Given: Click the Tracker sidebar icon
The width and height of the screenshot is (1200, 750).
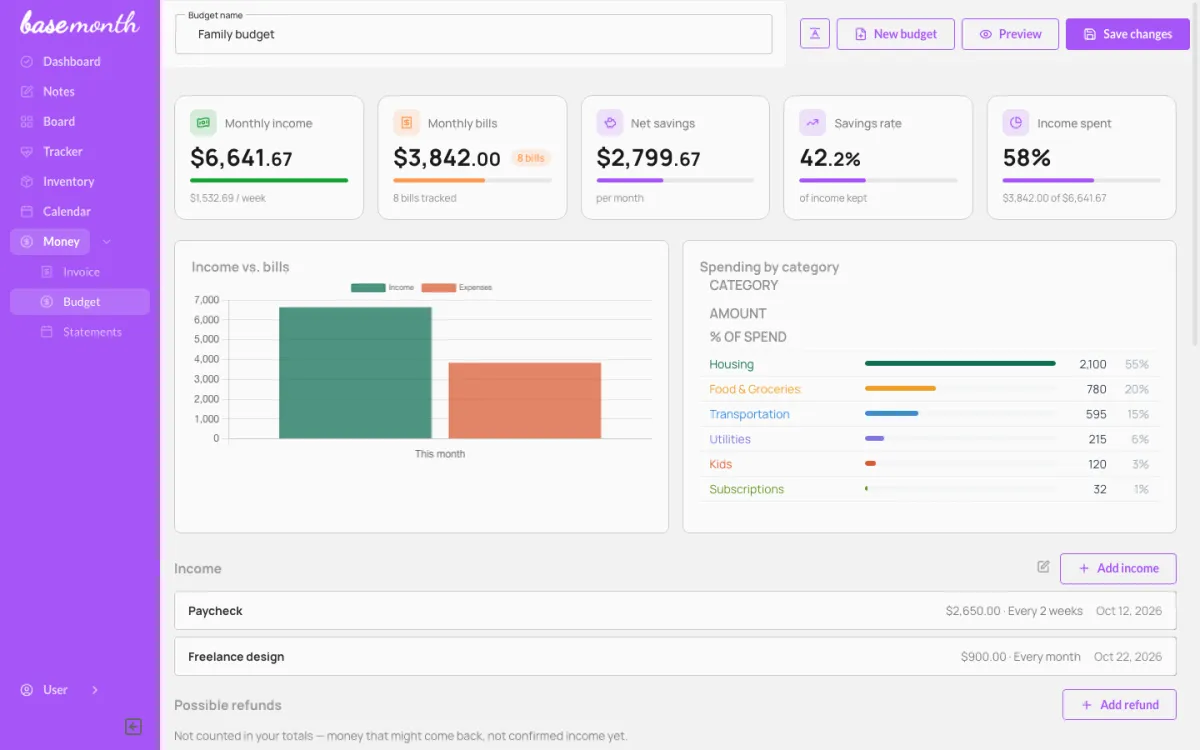Looking at the screenshot, I should click(x=27, y=152).
